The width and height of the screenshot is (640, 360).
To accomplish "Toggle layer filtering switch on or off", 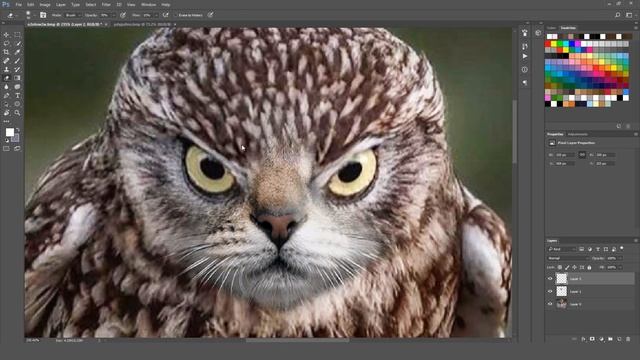I will (x=622, y=248).
